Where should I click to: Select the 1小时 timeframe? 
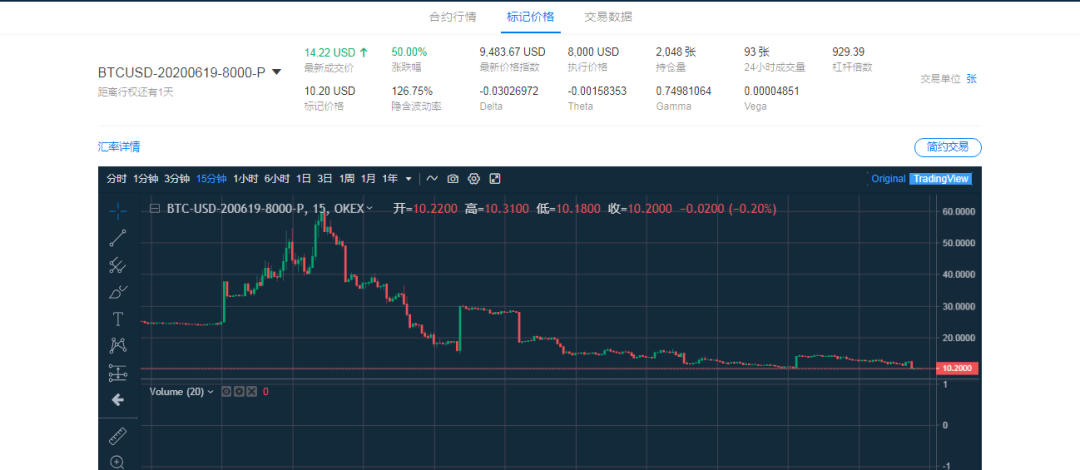[x=245, y=178]
